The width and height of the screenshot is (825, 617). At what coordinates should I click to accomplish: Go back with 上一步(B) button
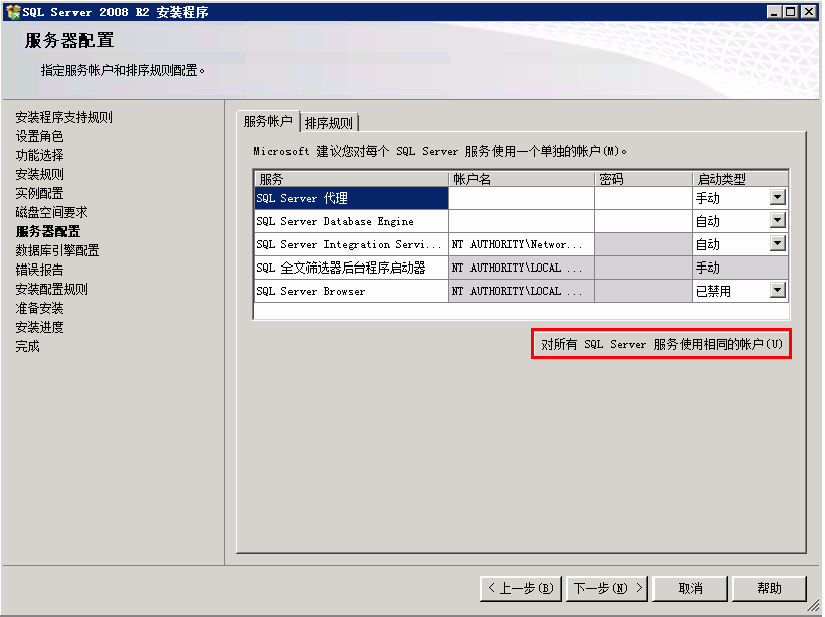click(521, 588)
